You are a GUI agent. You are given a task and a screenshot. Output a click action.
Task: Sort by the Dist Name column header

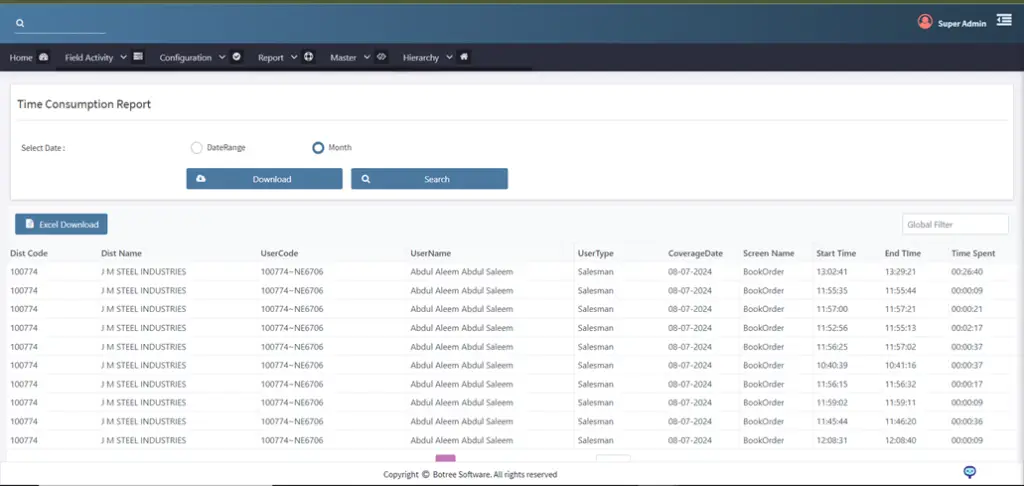point(121,253)
